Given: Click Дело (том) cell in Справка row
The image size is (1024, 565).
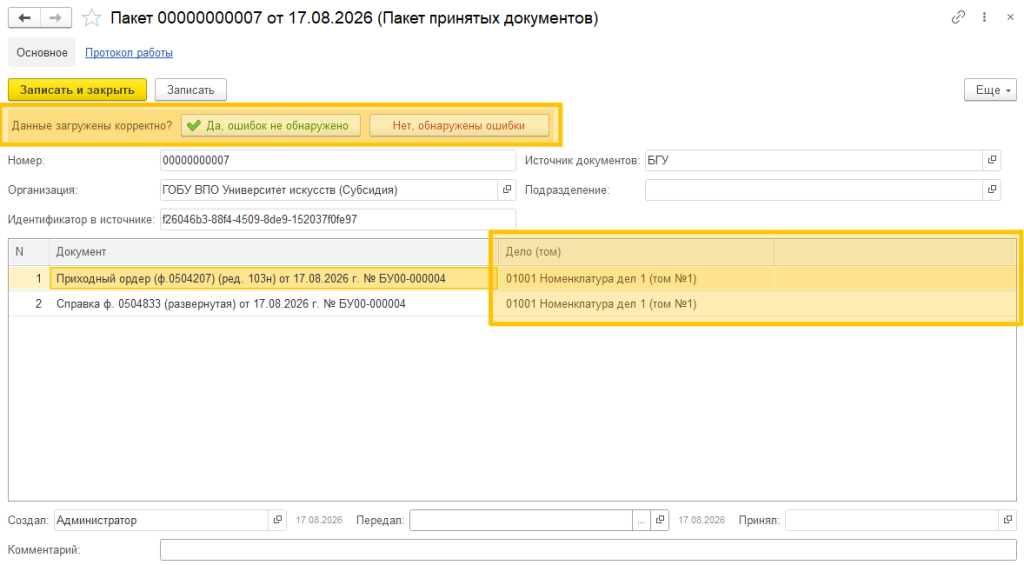Looking at the screenshot, I should click(x=636, y=304).
